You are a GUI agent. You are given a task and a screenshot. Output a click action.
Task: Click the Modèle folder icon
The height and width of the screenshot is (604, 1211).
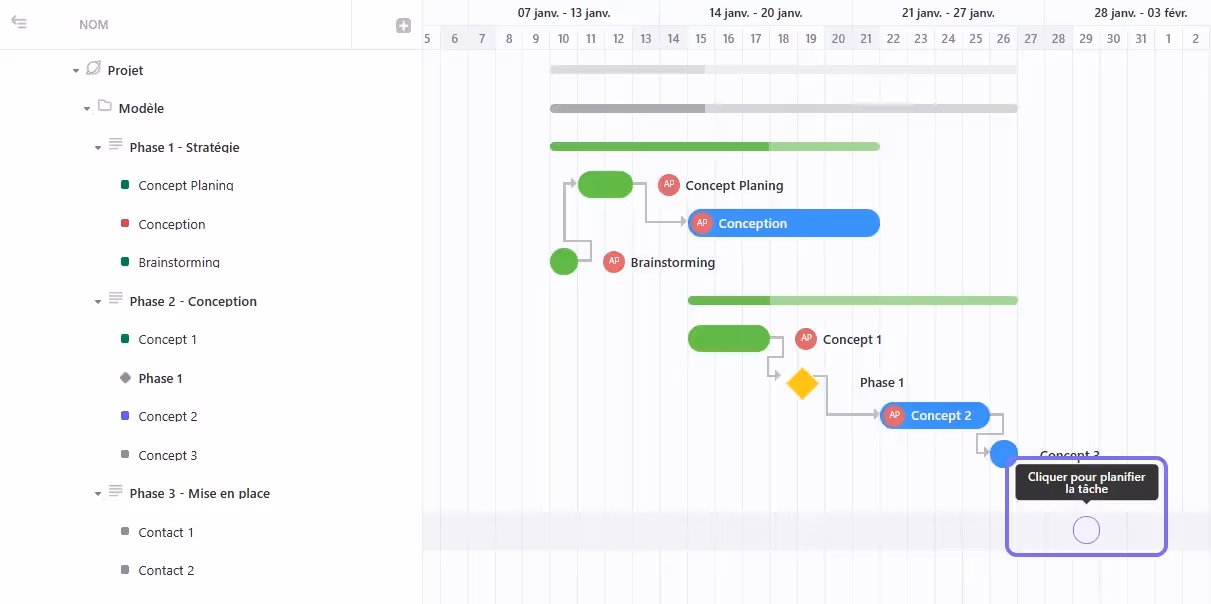pyautogui.click(x=105, y=107)
